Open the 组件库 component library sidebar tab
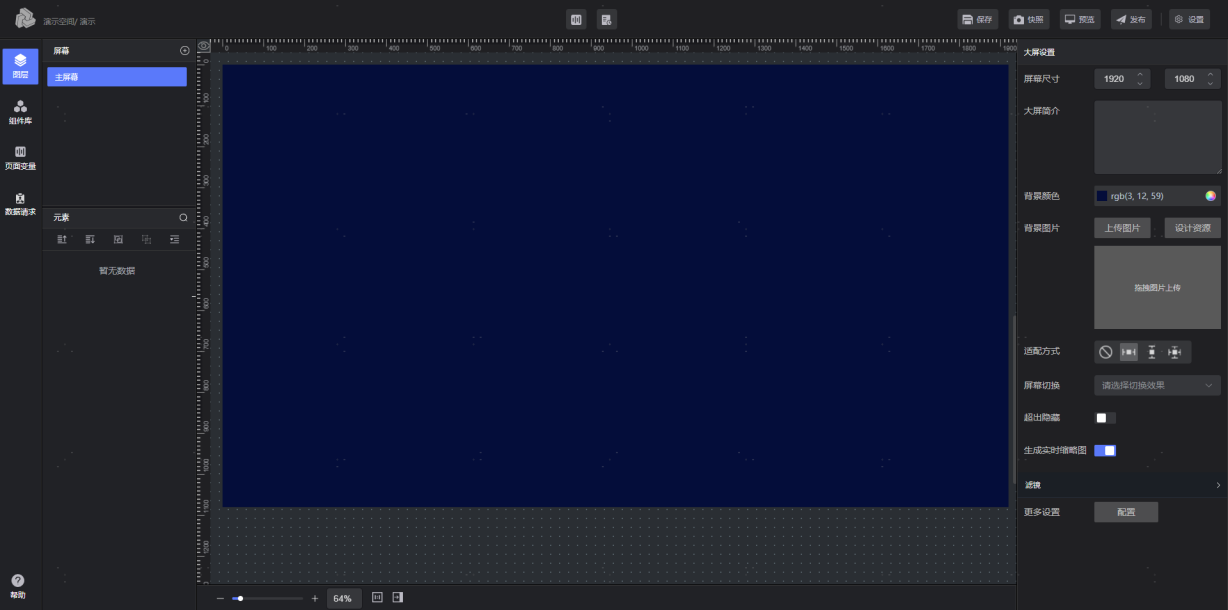The image size is (1228, 610). (x=20, y=110)
